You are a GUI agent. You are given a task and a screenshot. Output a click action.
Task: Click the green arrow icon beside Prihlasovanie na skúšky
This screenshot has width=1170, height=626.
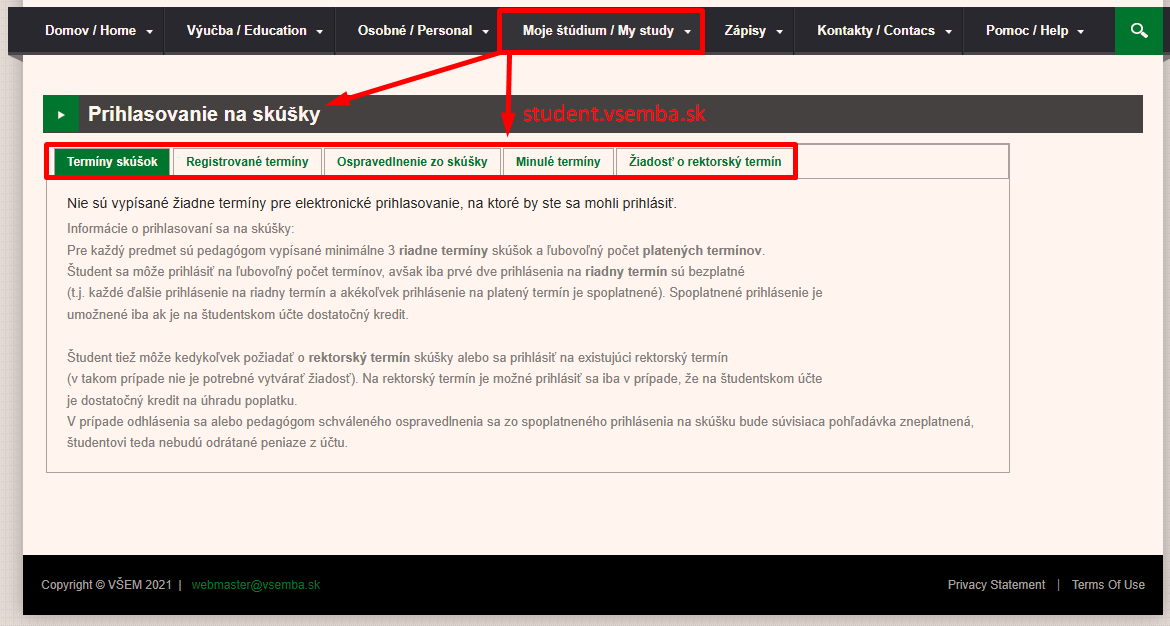pyautogui.click(x=61, y=115)
